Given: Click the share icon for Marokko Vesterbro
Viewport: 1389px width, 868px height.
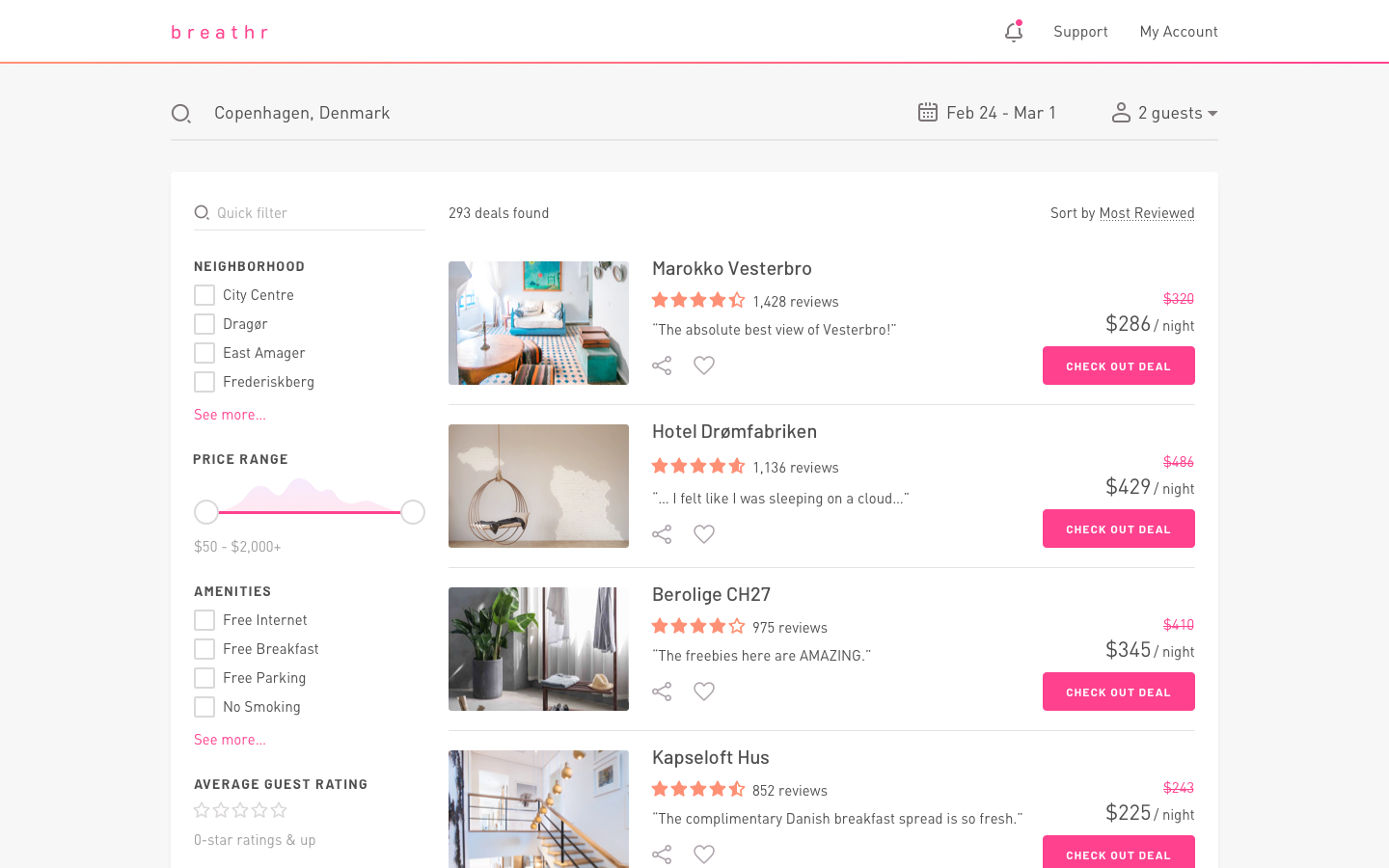Looking at the screenshot, I should [662, 366].
